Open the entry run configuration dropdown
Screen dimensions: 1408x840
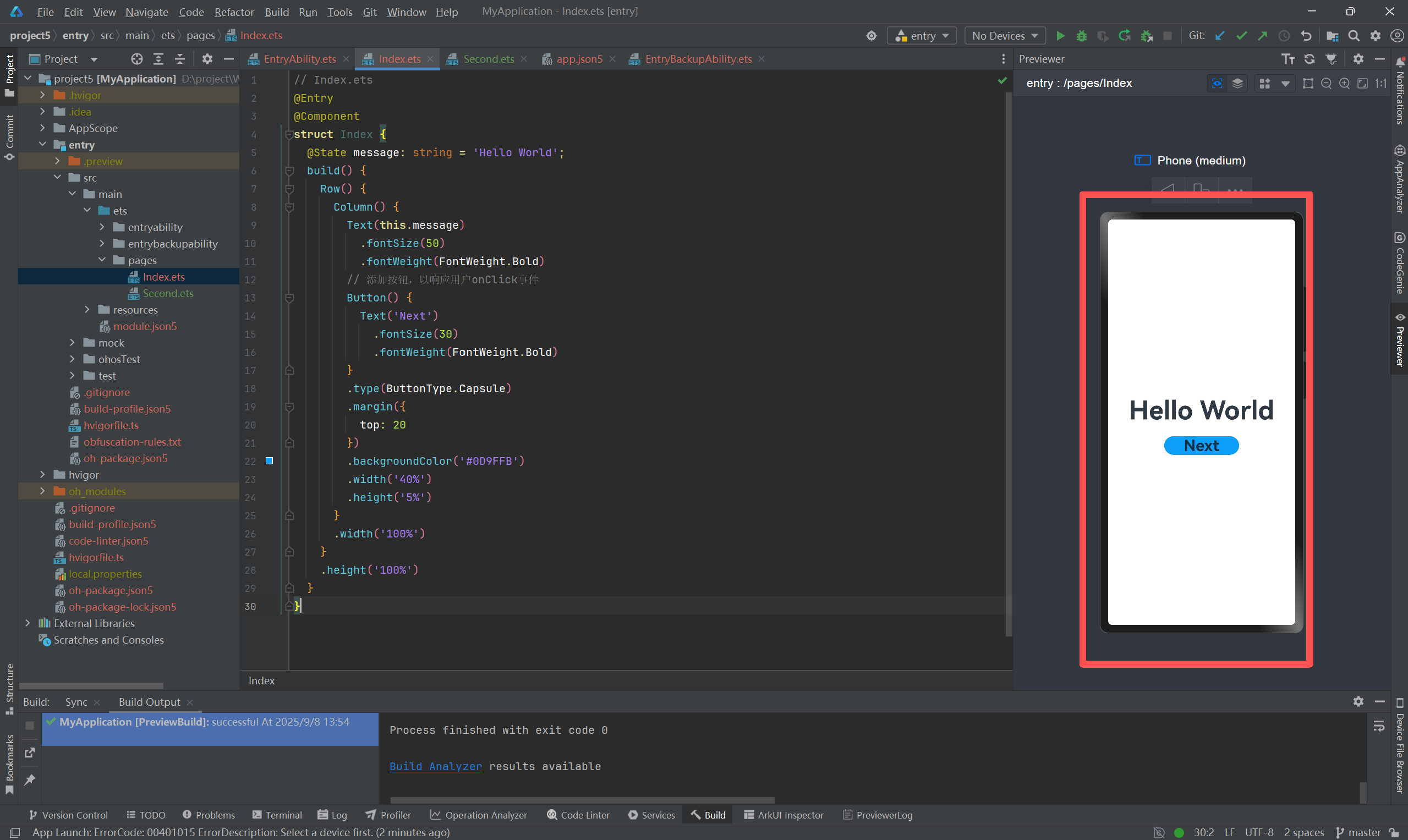(922, 36)
